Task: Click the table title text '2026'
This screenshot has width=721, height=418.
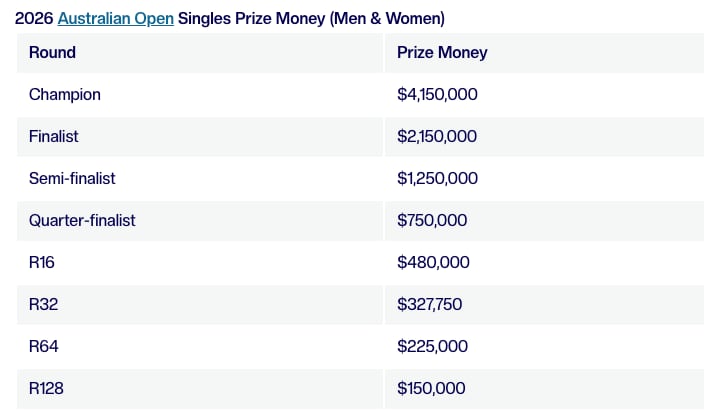Action: click(34, 19)
